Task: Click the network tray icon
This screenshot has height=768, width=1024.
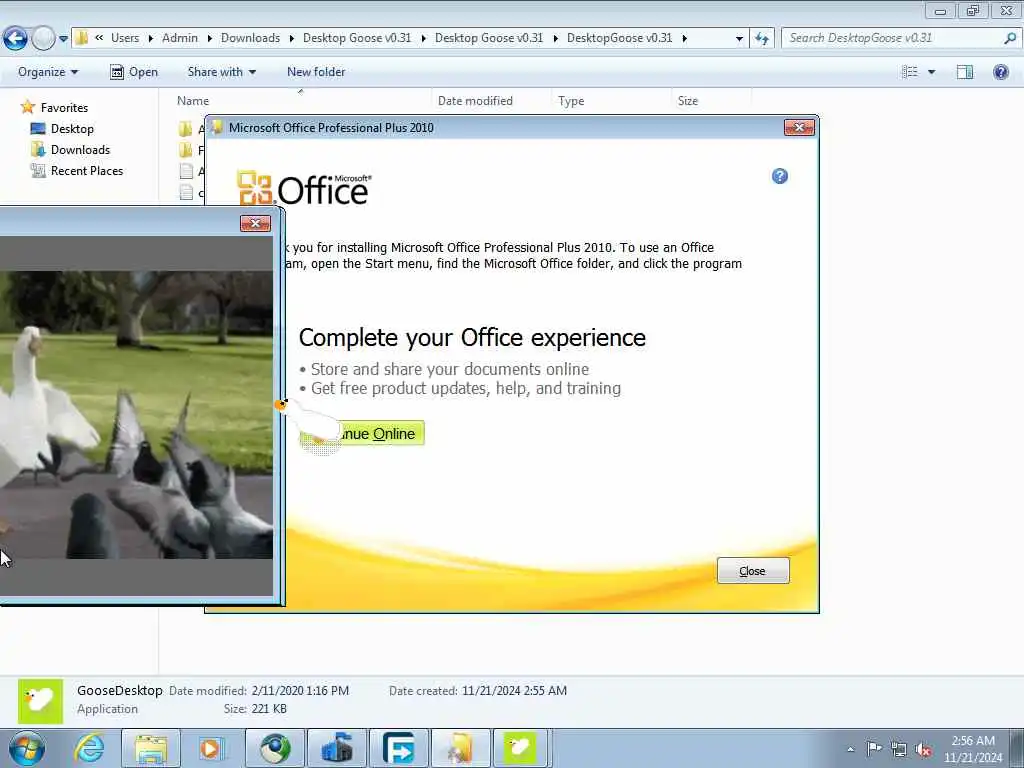Action: [899, 749]
